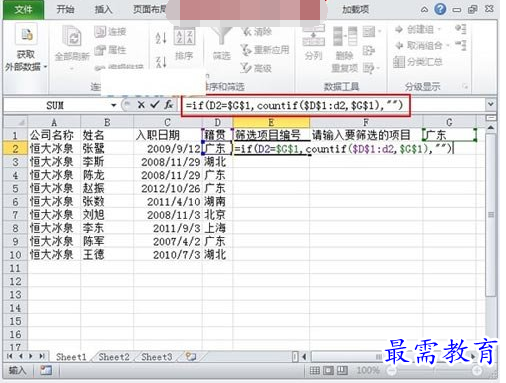Viewport: 506px width, 383px height.
Task: Open the 分级显示 dialog launcher
Action: tap(465, 87)
